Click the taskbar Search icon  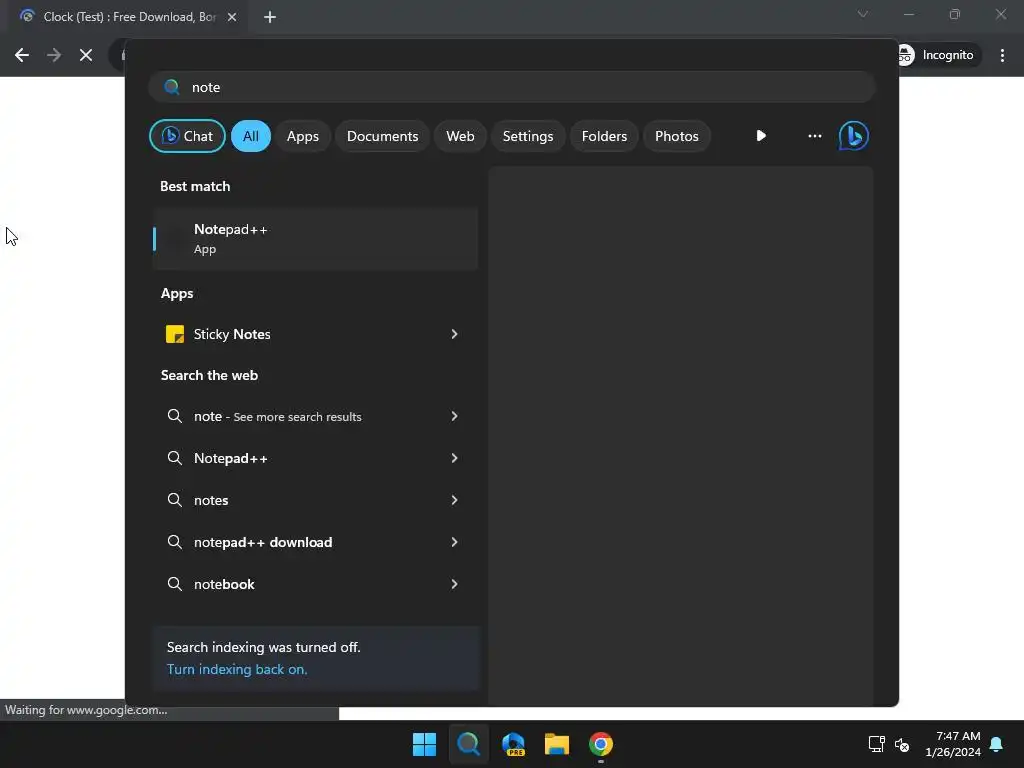click(468, 744)
